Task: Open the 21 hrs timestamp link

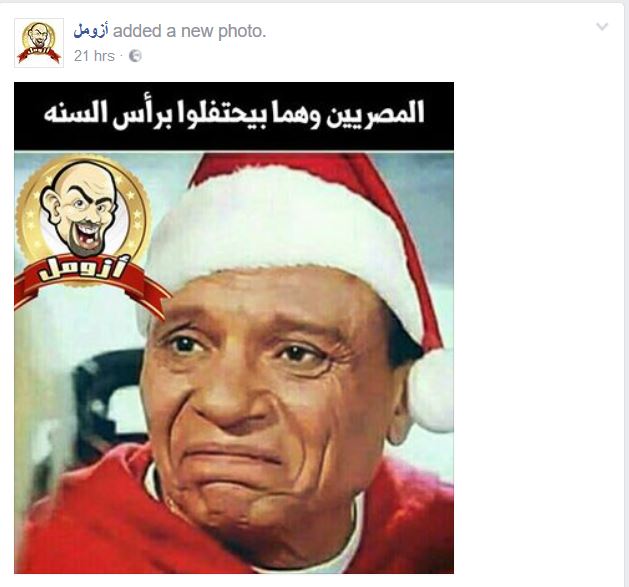Action: click(x=94, y=56)
